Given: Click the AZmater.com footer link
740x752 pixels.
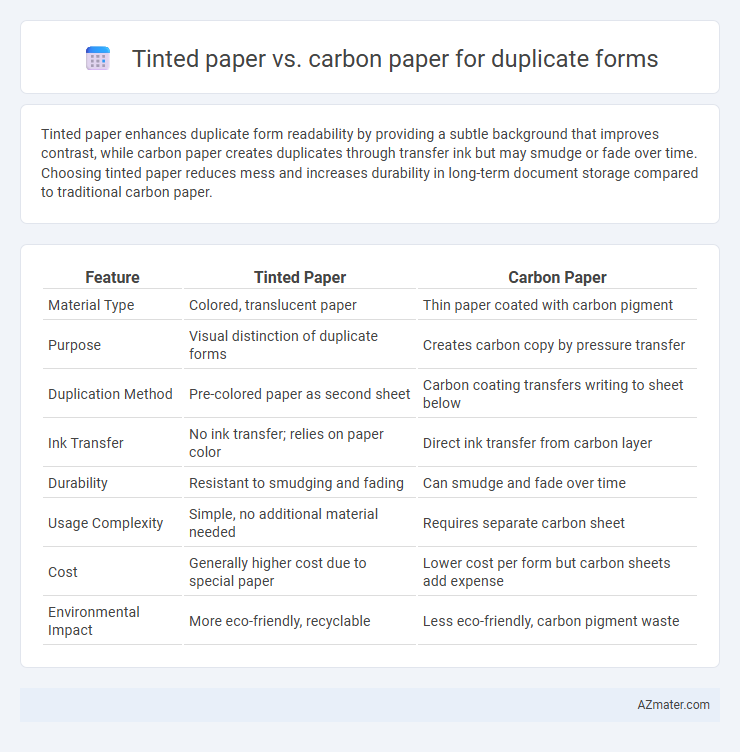Looking at the screenshot, I should click(673, 705).
